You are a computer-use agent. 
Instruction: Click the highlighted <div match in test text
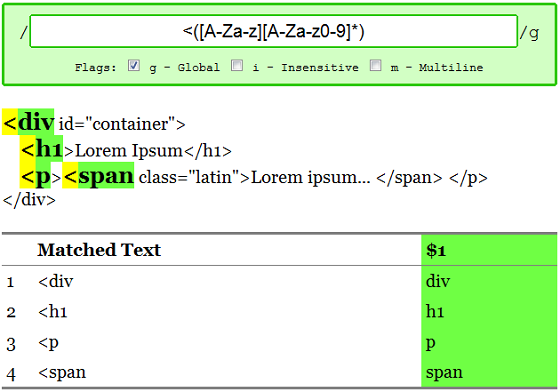(x=28, y=122)
